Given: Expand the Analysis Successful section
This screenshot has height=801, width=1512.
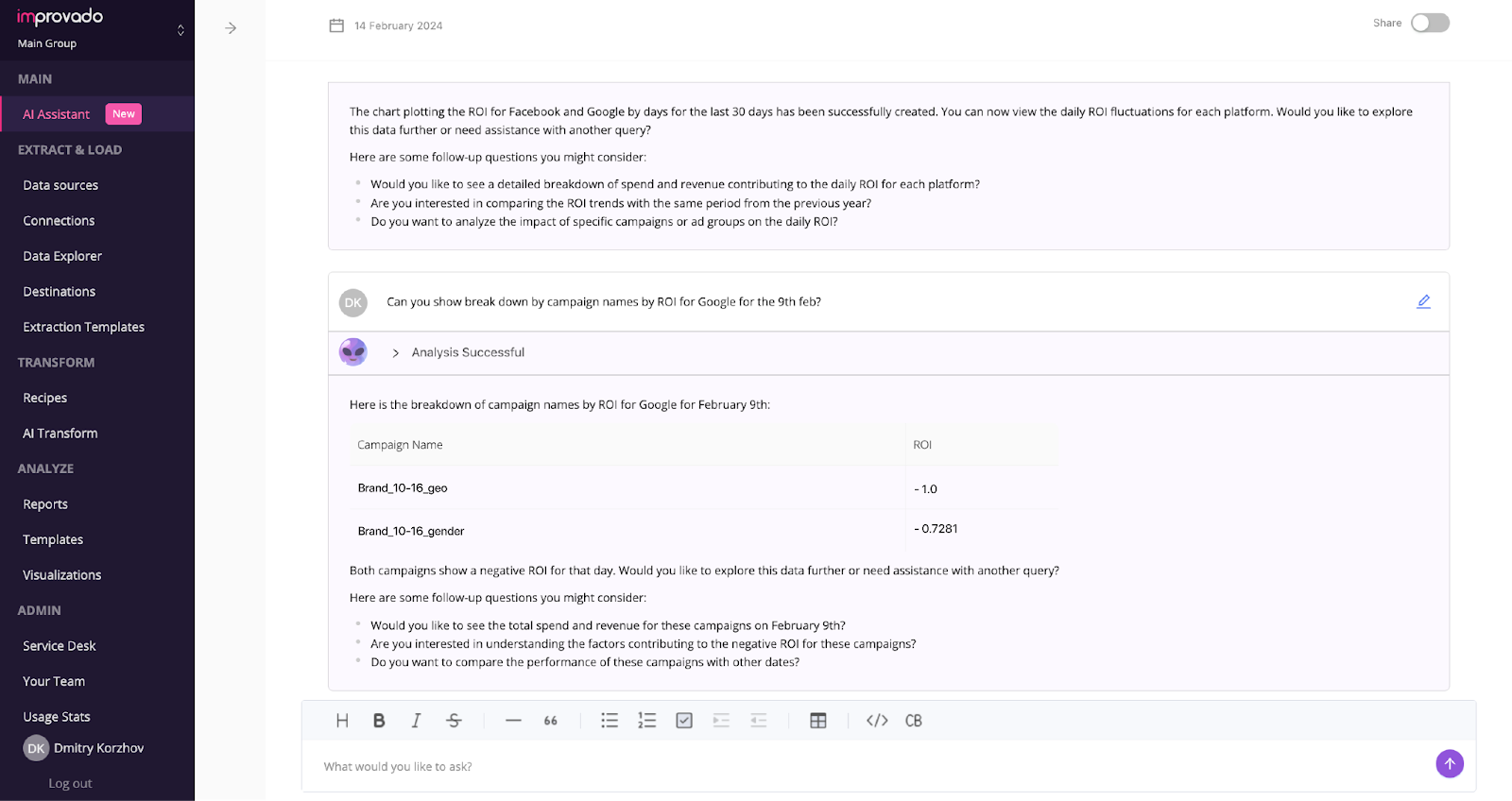Looking at the screenshot, I should [396, 353].
